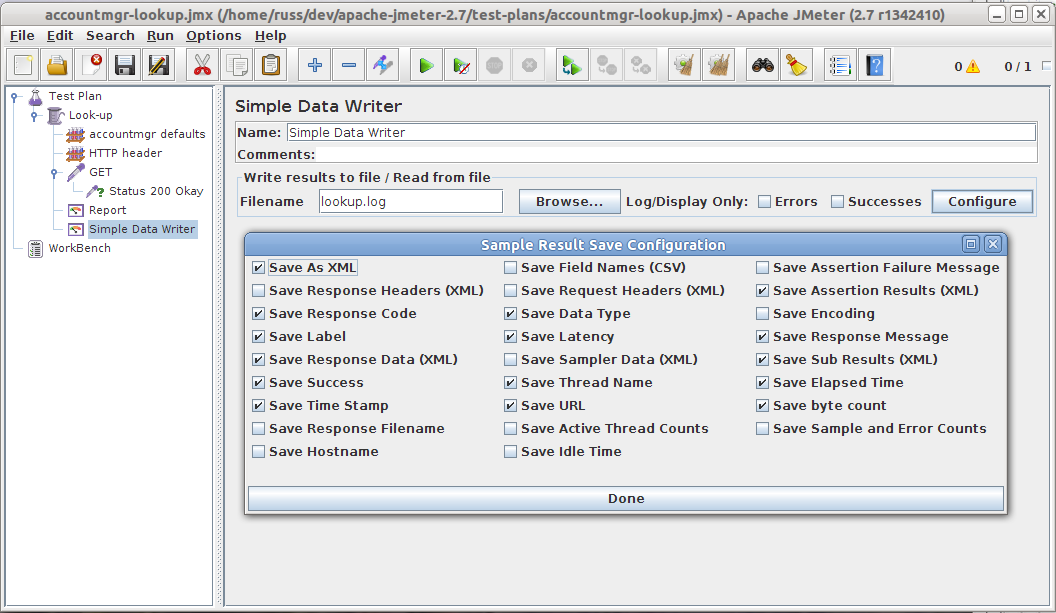Expand all tree nodes with the plus icon
Viewport: 1056px width, 613px height.
tap(315, 65)
